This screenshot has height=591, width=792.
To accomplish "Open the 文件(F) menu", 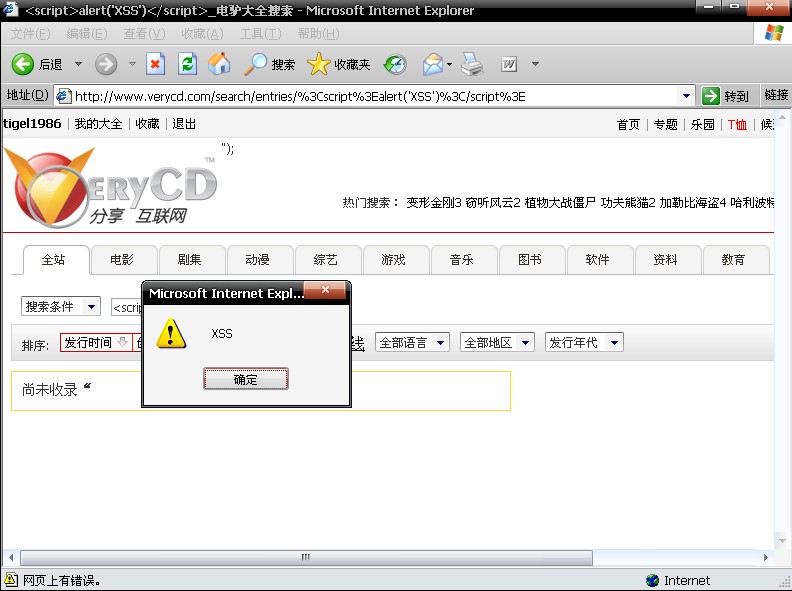I will tap(30, 34).
